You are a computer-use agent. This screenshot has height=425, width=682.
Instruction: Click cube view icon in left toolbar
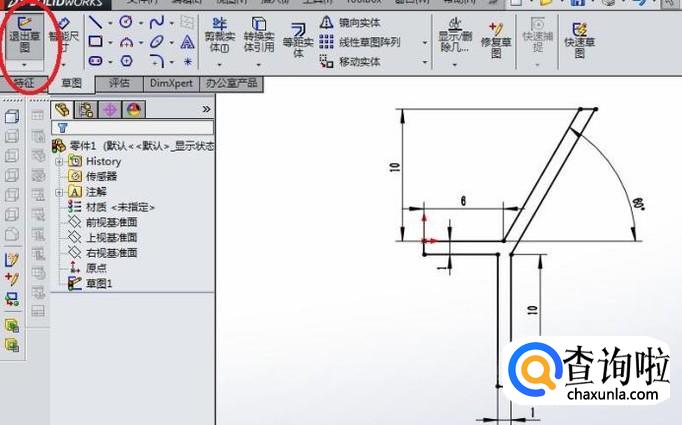(x=12, y=116)
